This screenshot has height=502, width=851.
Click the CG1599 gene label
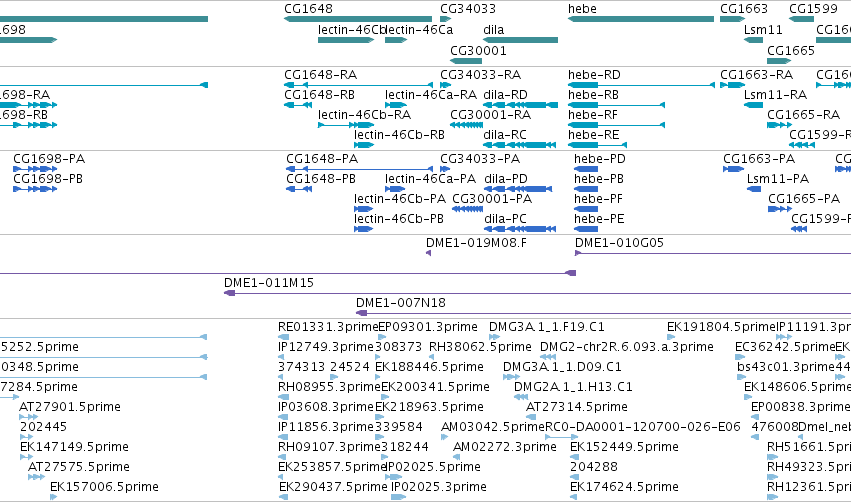pyautogui.click(x=814, y=9)
